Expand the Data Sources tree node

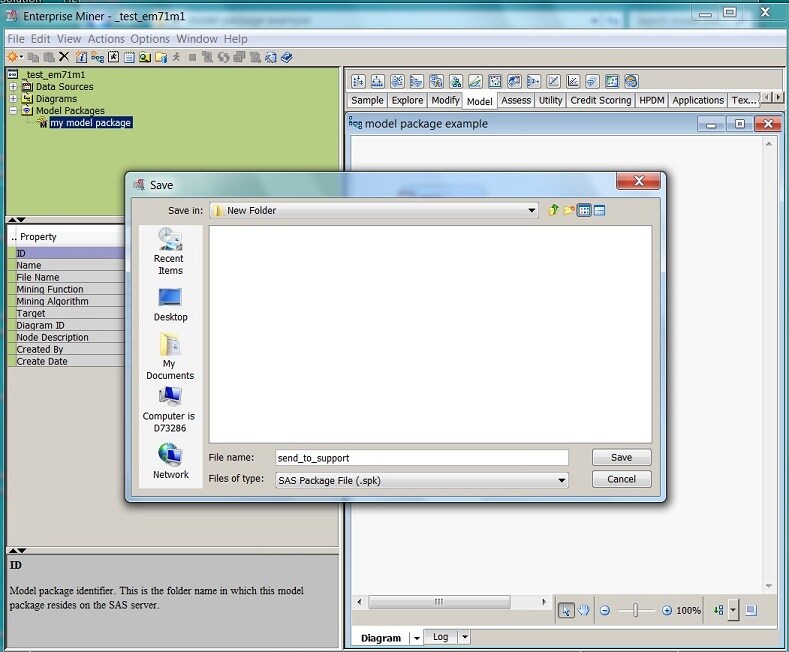coord(13,87)
